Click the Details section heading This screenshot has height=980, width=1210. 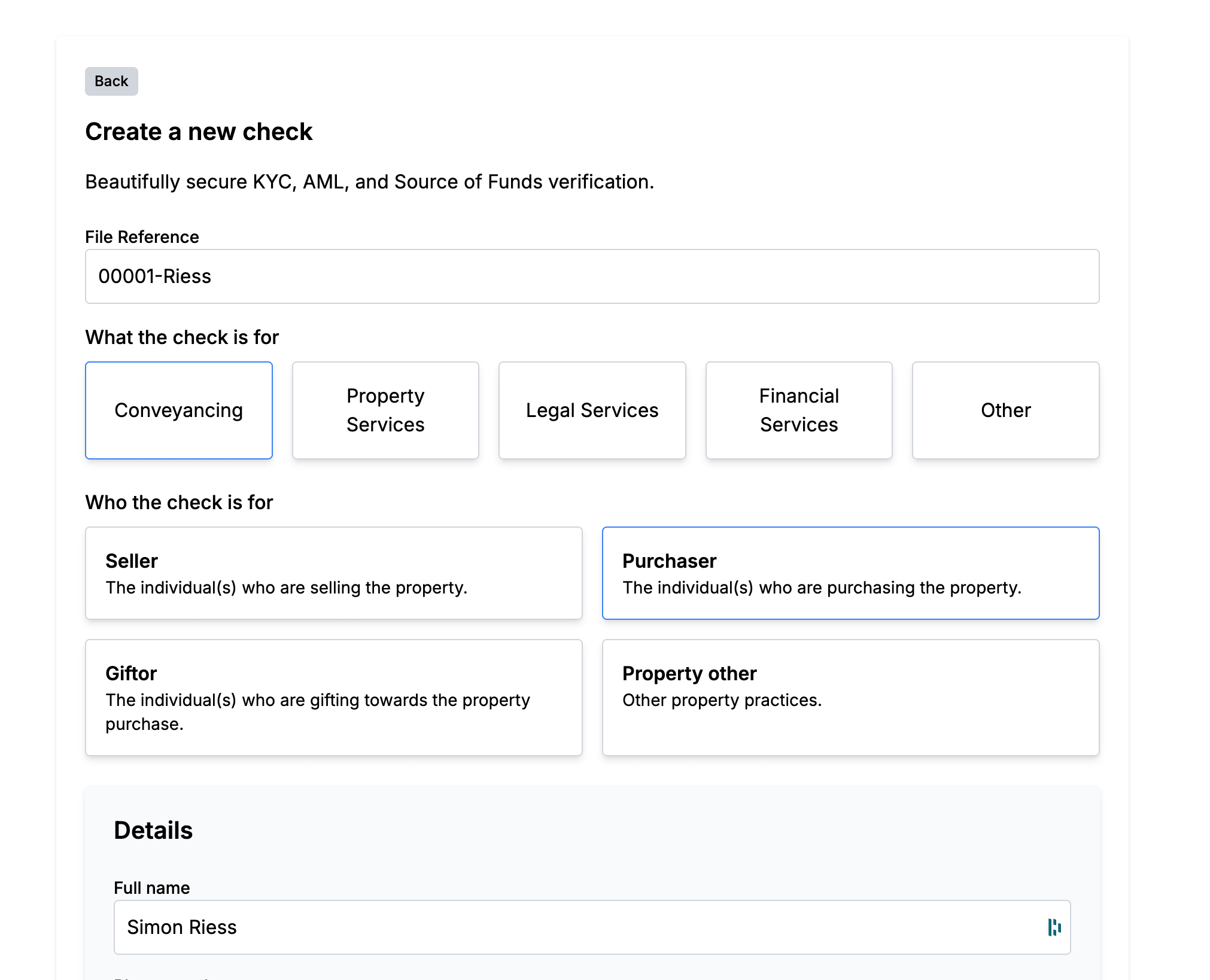(153, 830)
